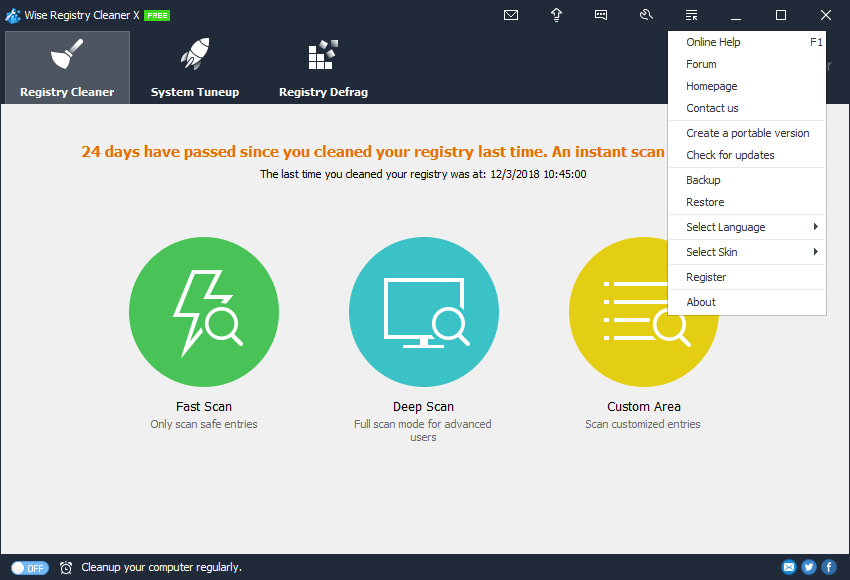Open Forum from the menu

[747, 64]
